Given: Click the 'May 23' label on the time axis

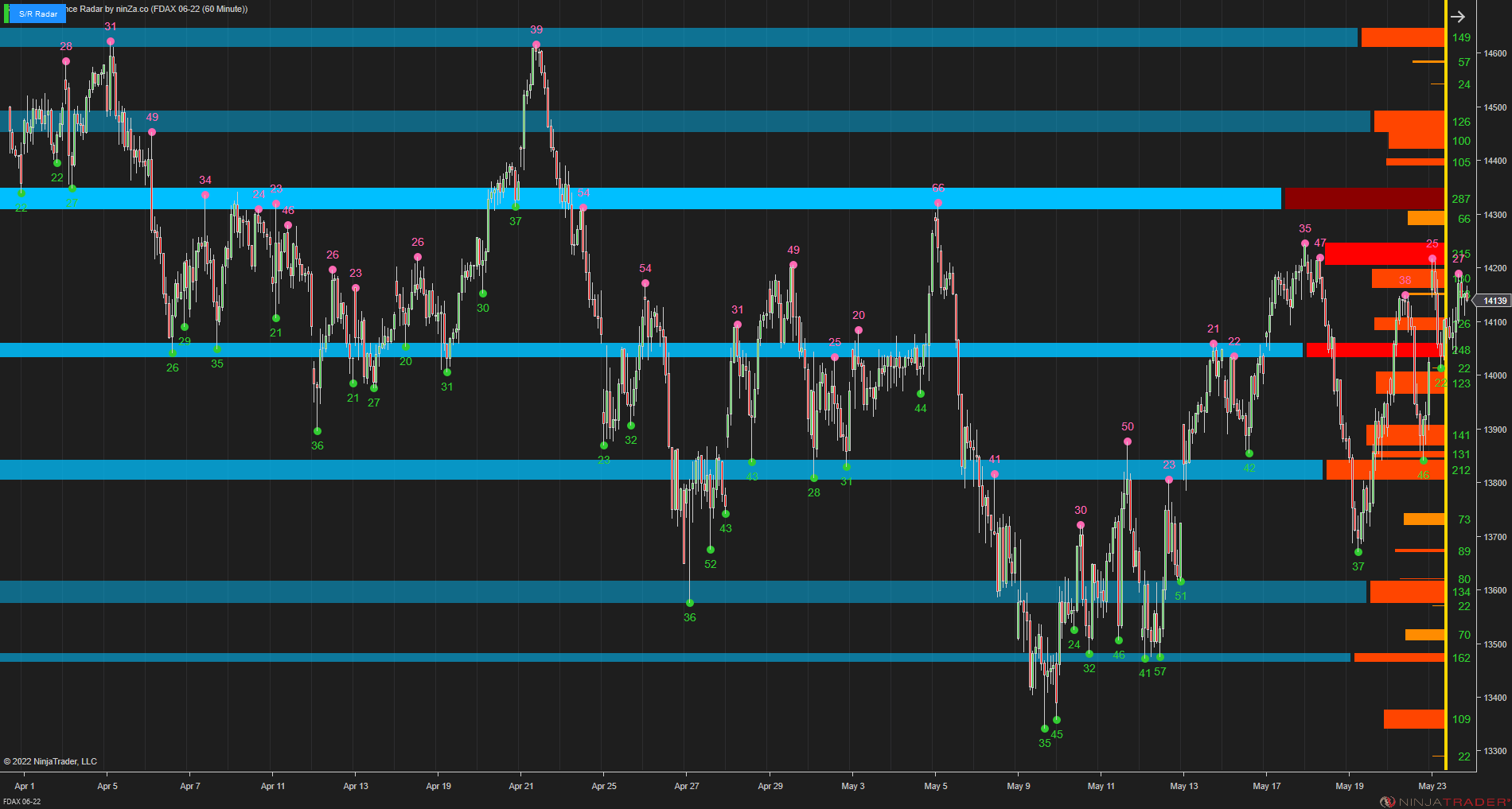Looking at the screenshot, I should pos(1432,786).
